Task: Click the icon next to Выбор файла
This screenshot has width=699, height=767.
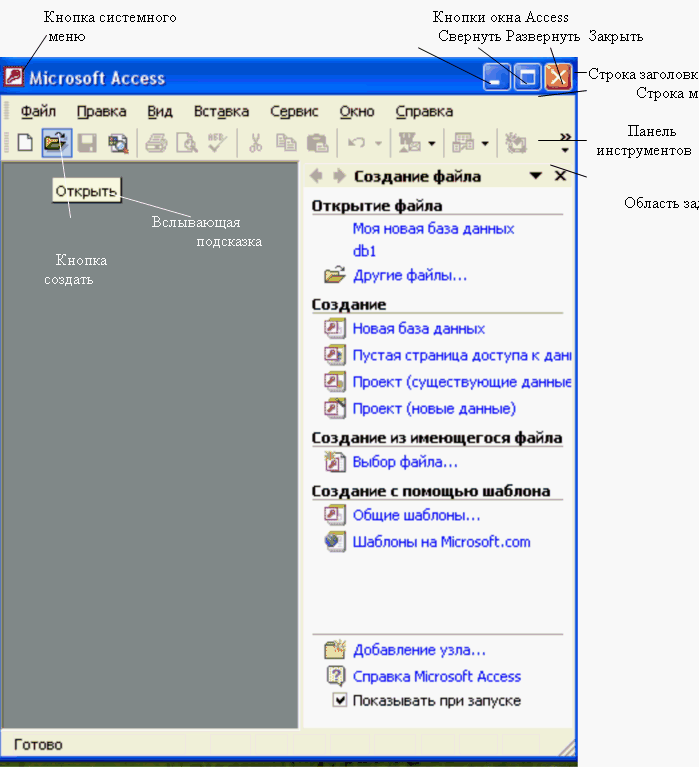Action: 335,461
